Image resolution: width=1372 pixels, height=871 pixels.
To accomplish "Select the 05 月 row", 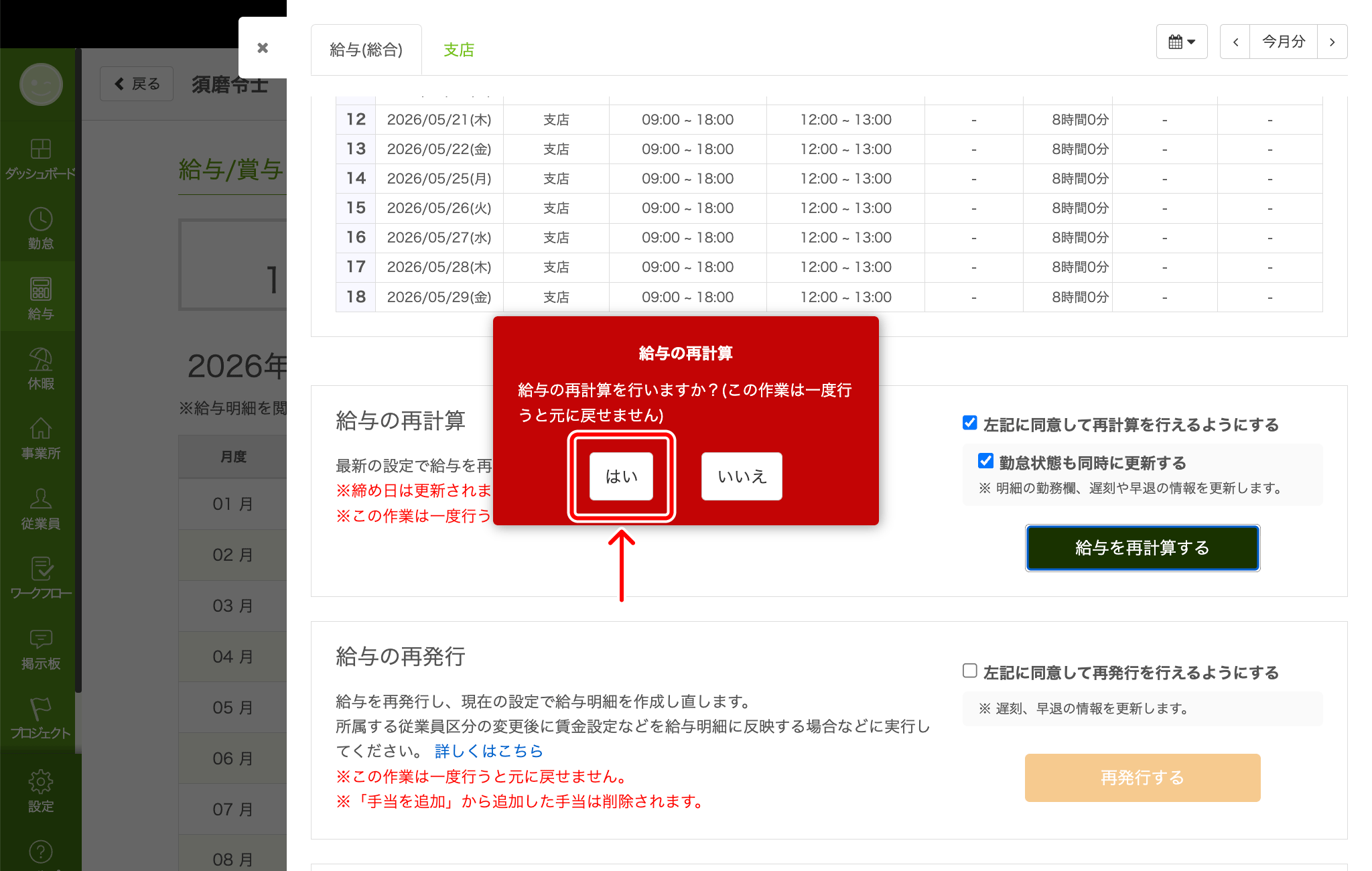I will point(232,708).
